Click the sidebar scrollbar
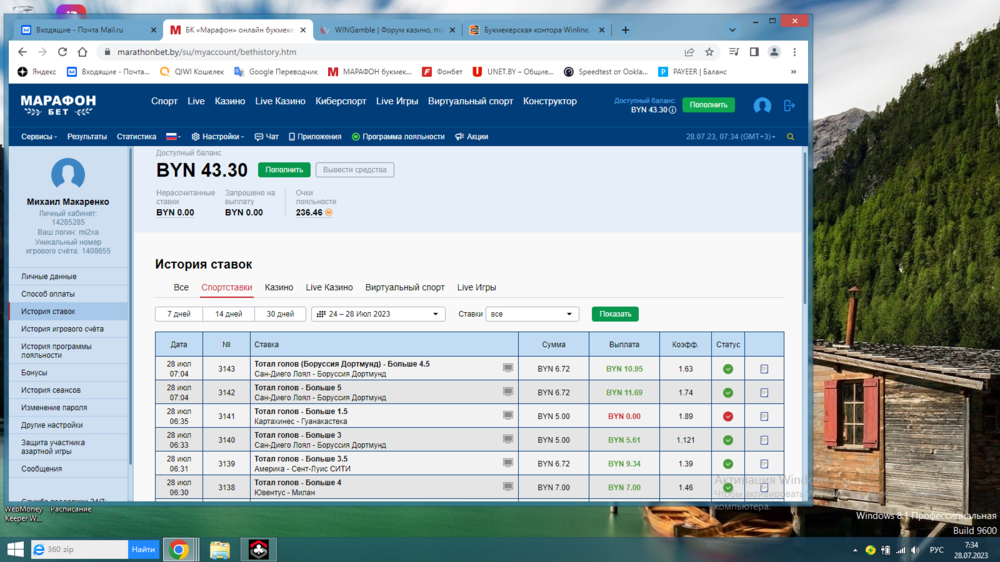1000x562 pixels. click(x=131, y=306)
